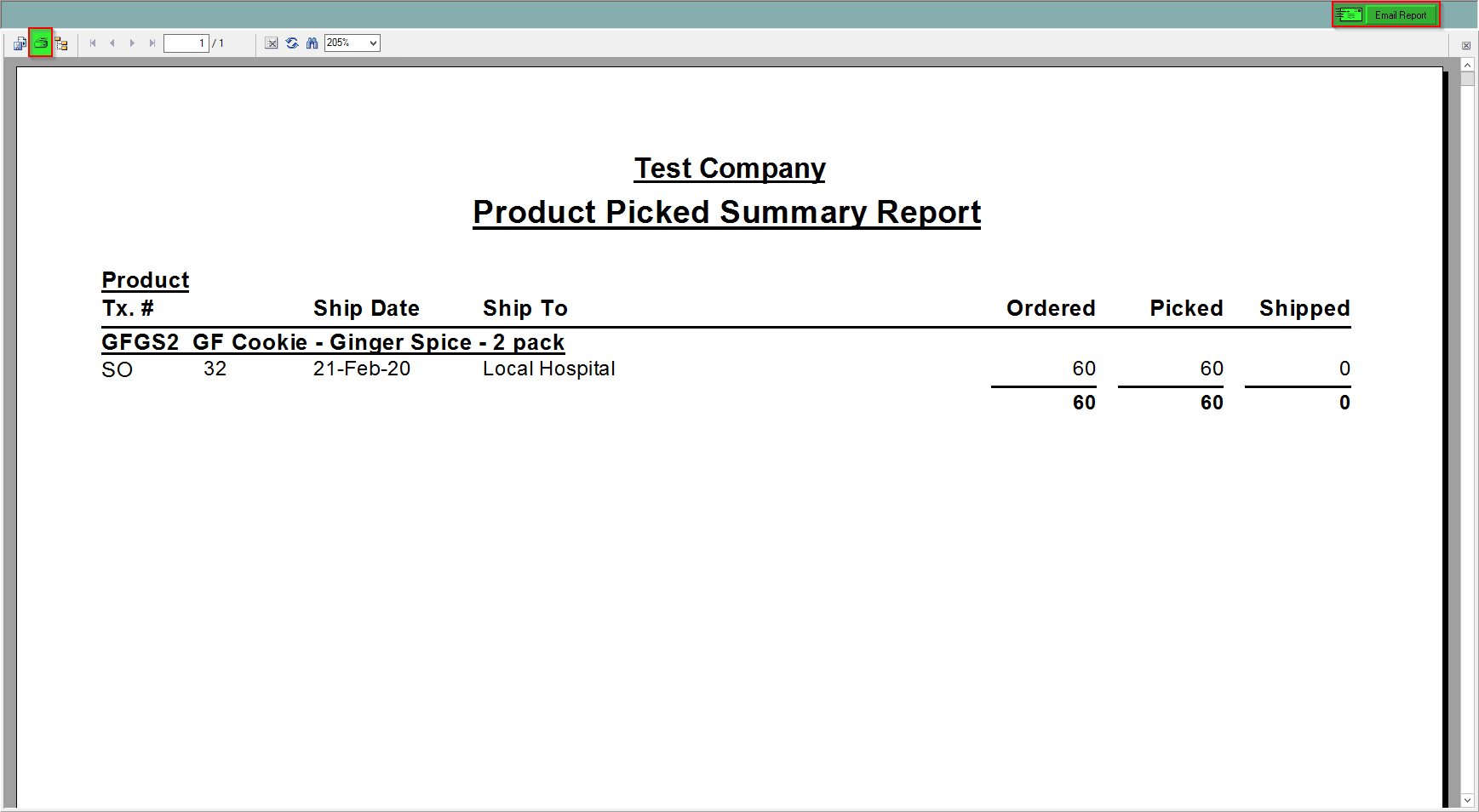The image size is (1479, 812).
Task: Click the Shipped column header
Action: pos(1304,308)
